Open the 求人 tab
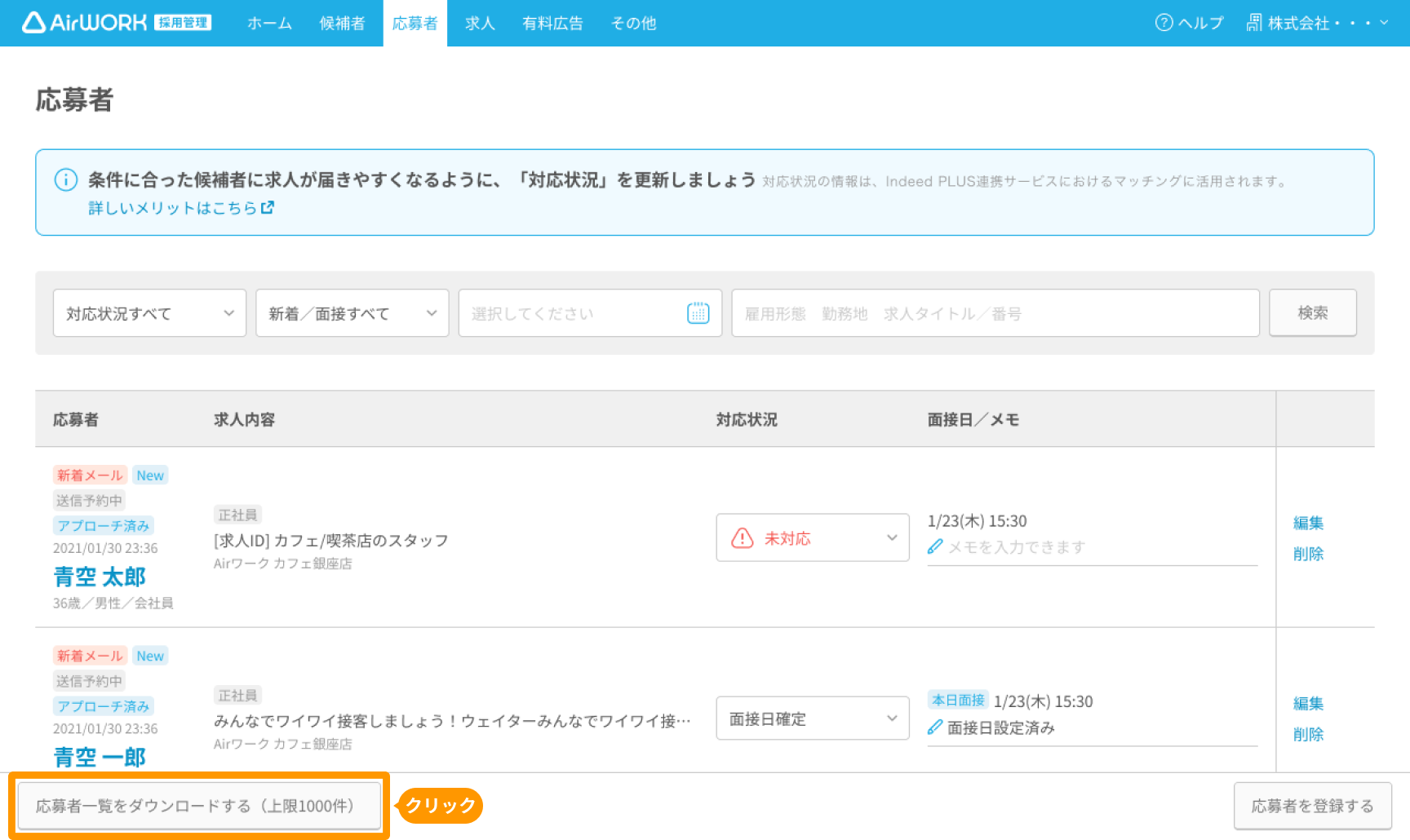 480,23
